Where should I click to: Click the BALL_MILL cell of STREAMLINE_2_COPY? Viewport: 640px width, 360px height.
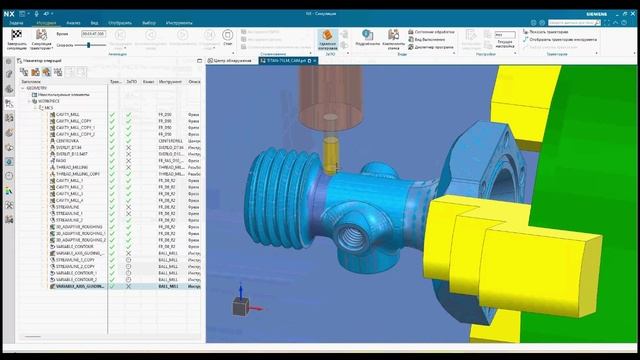(x=168, y=266)
